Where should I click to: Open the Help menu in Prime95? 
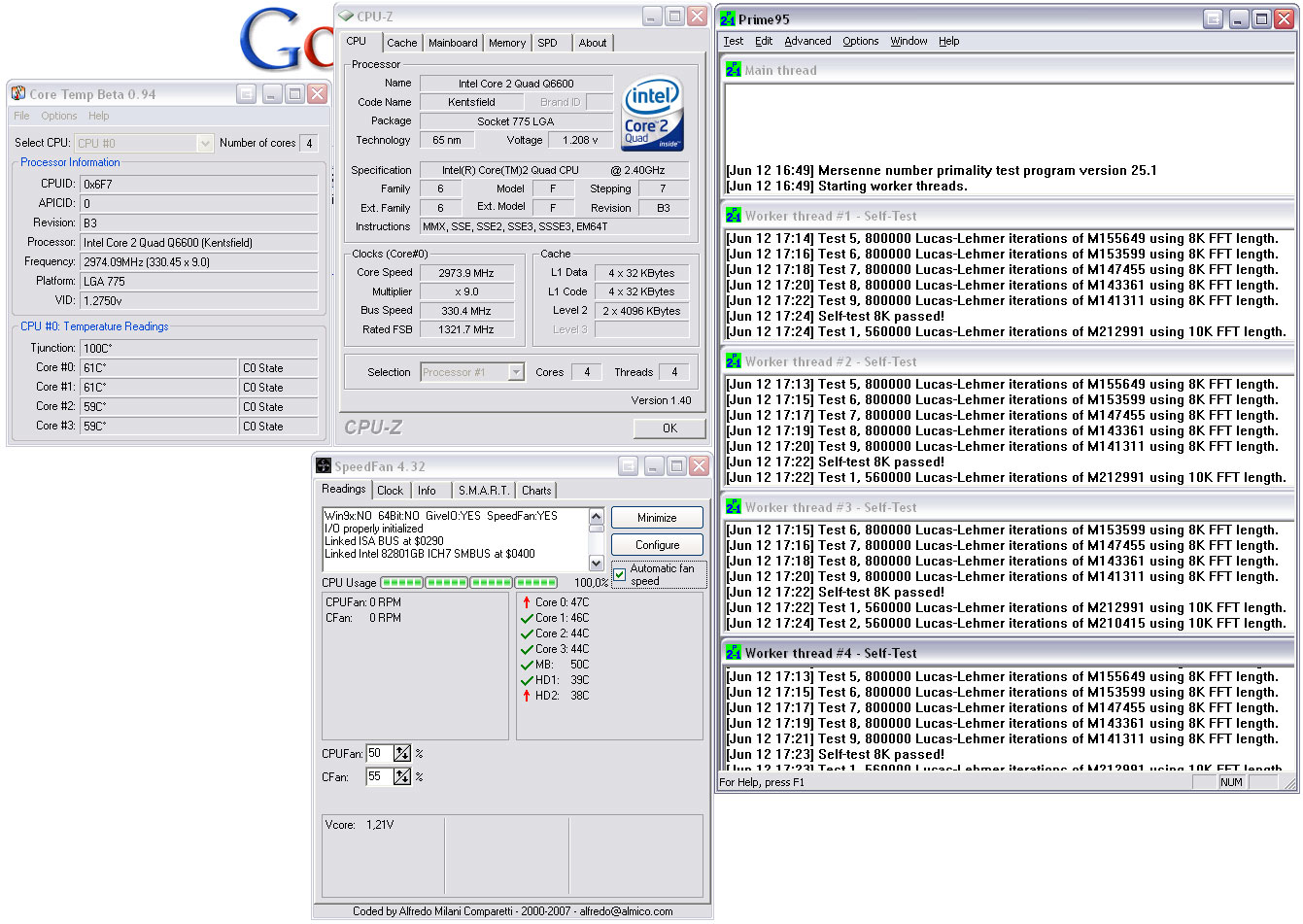click(949, 41)
